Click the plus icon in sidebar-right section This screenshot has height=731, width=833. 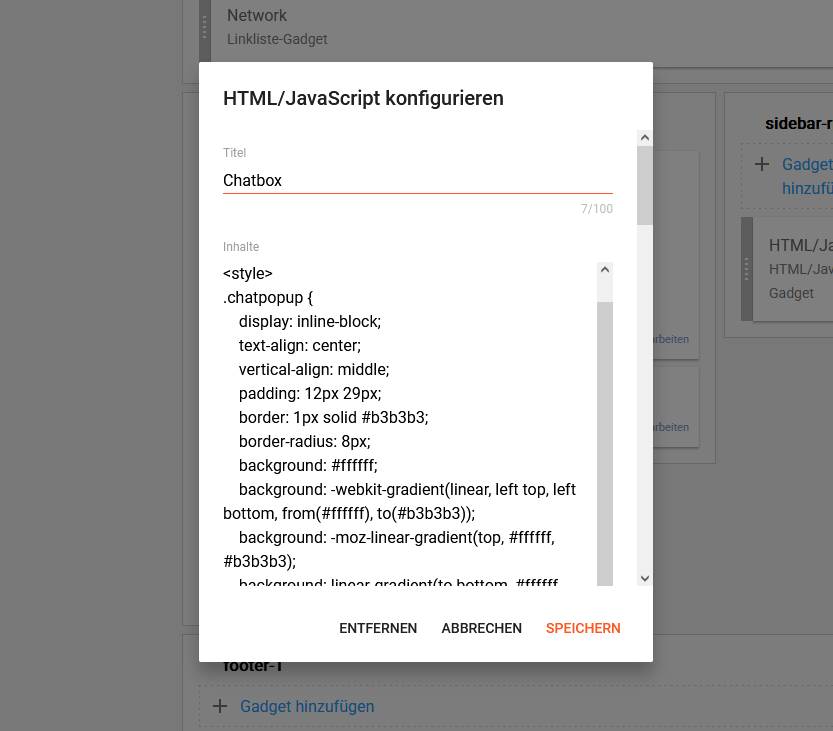[761, 164]
